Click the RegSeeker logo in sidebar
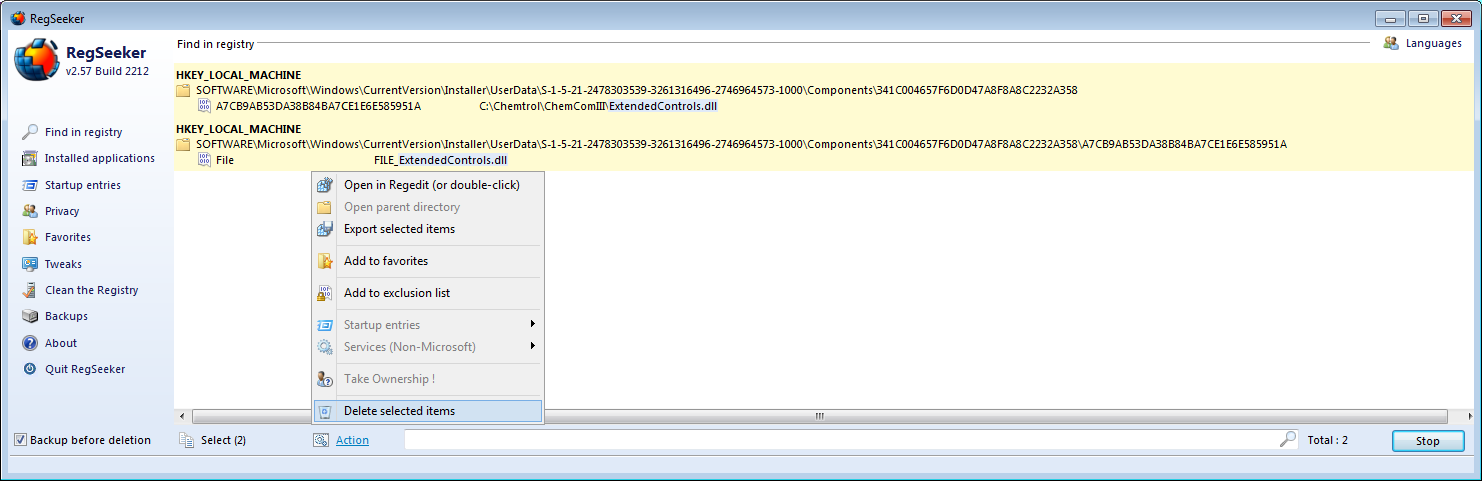The width and height of the screenshot is (1482, 481). (36, 61)
